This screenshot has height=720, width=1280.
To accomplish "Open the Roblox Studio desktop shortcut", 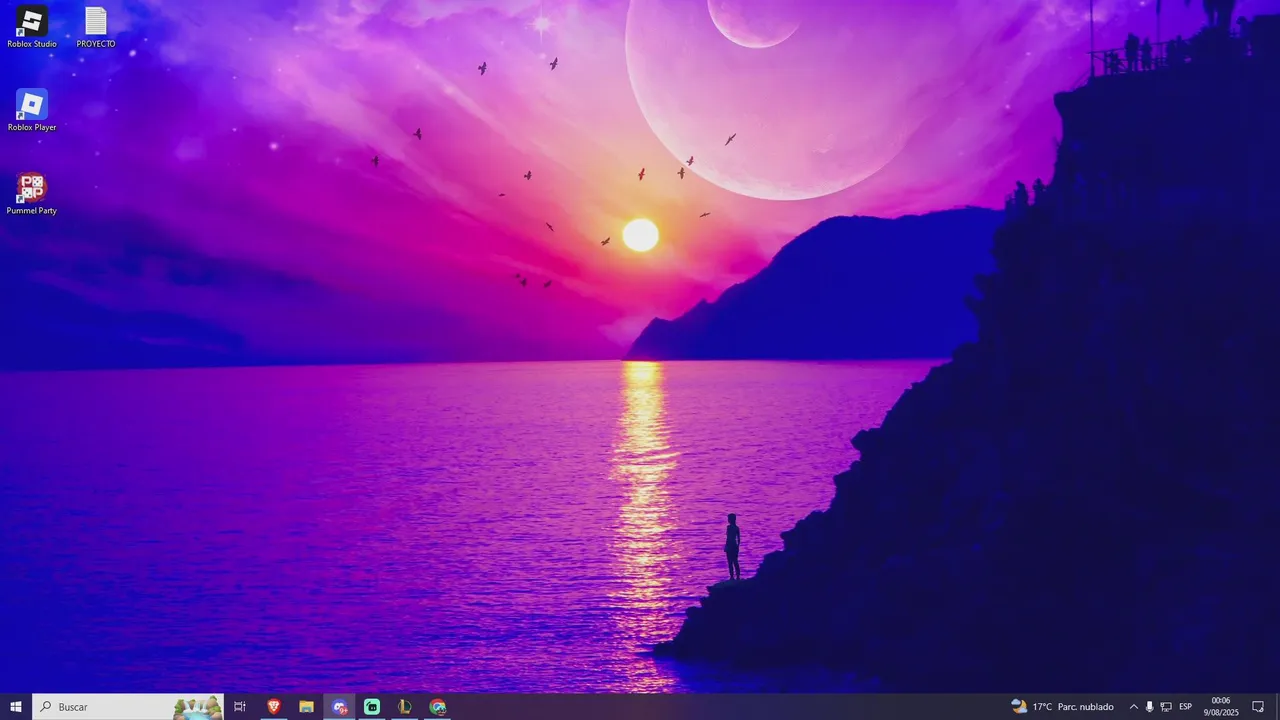I will tap(32, 27).
